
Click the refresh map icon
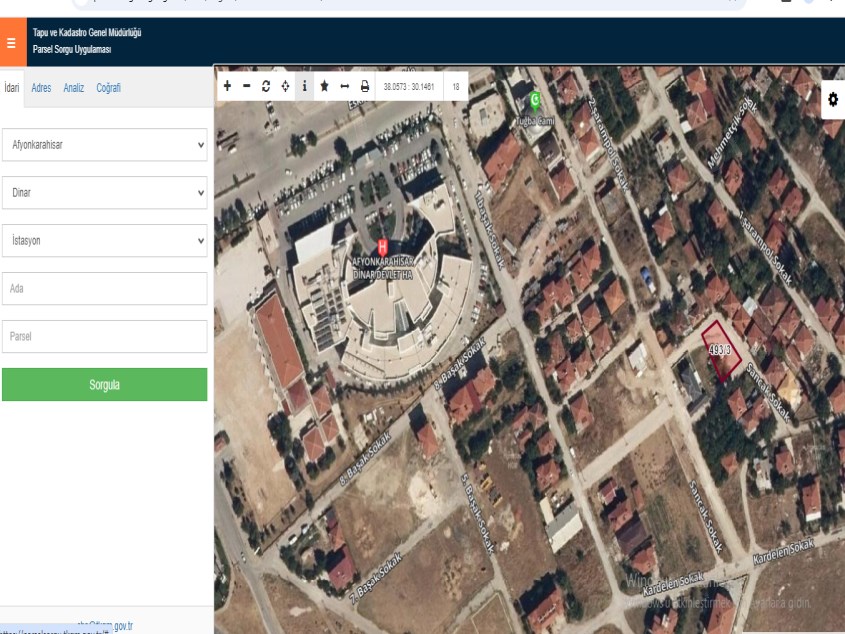point(266,86)
